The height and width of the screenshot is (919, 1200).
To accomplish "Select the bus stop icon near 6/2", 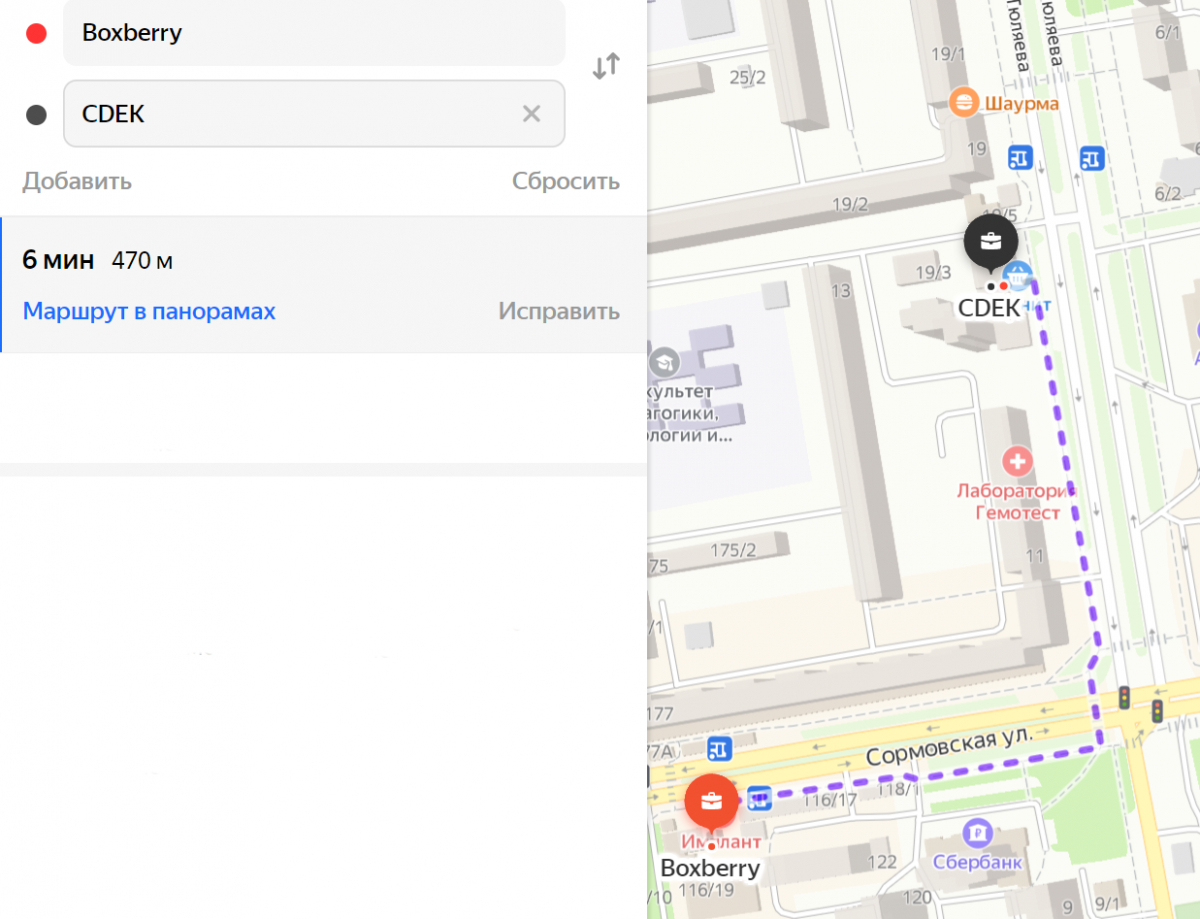I will [x=1092, y=158].
